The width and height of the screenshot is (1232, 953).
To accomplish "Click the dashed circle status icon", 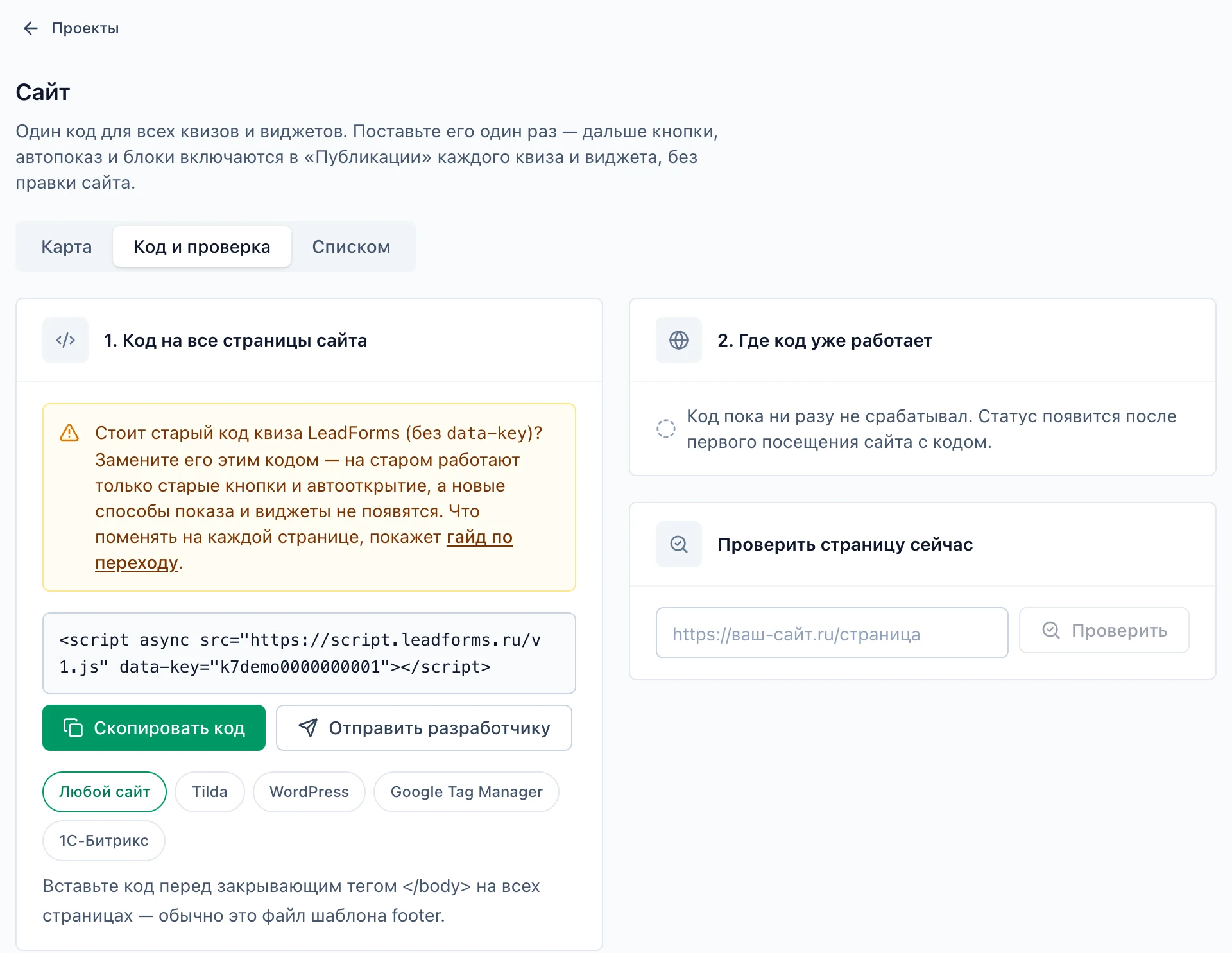I will [666, 429].
